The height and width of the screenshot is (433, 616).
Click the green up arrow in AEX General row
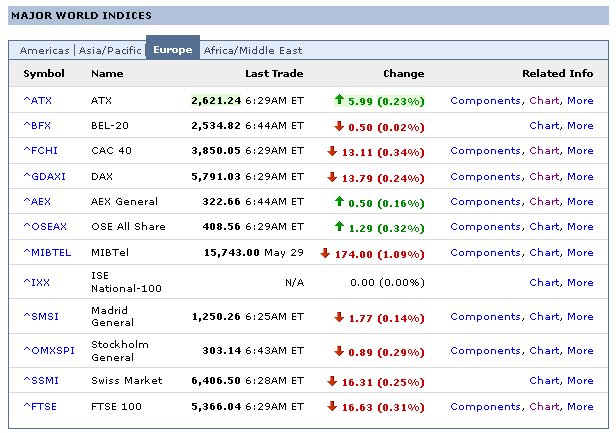coord(339,201)
